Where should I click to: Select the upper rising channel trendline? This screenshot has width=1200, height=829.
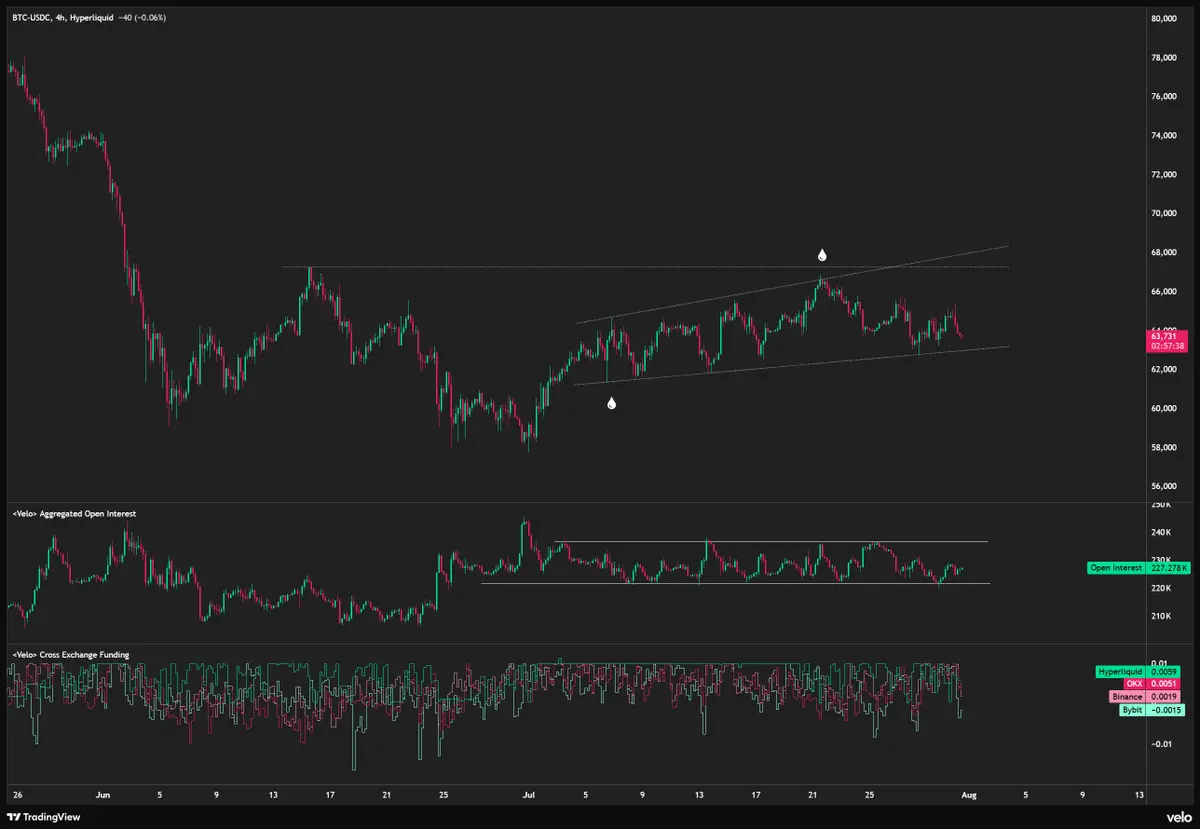point(792,284)
